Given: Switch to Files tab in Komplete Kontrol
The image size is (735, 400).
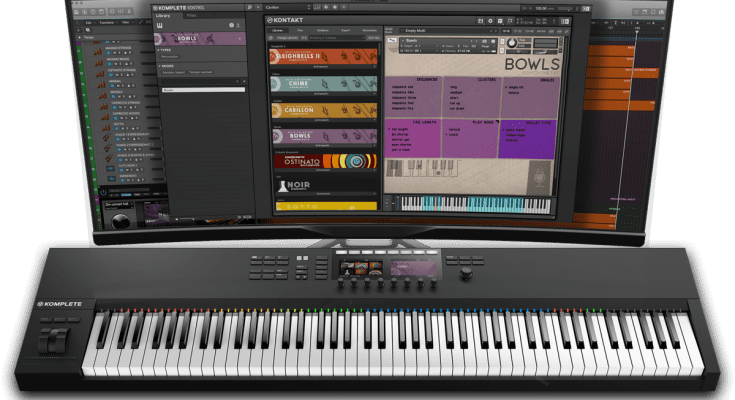Looking at the screenshot, I should click(191, 15).
